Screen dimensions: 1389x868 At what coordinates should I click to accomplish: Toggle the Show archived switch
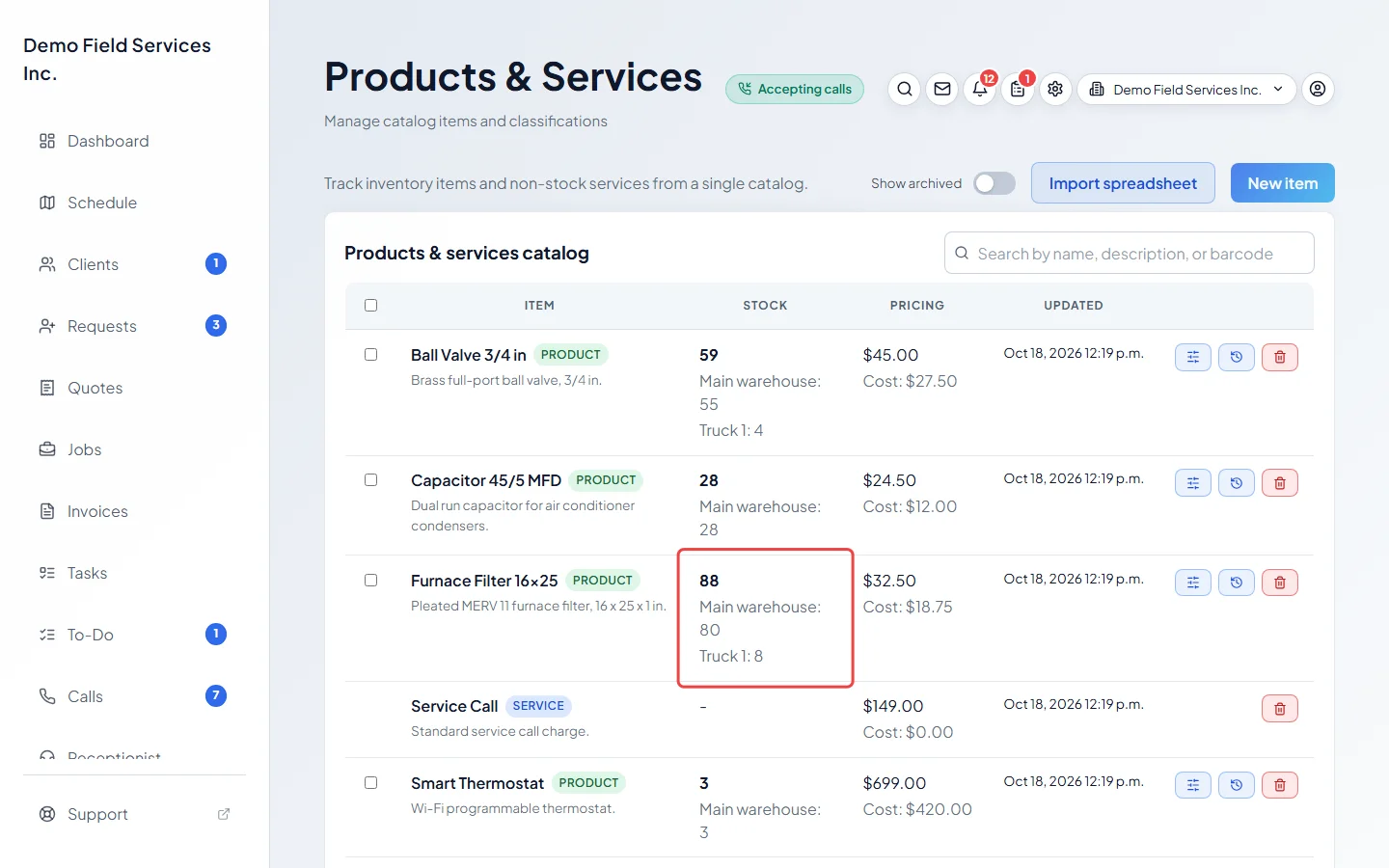click(x=994, y=183)
